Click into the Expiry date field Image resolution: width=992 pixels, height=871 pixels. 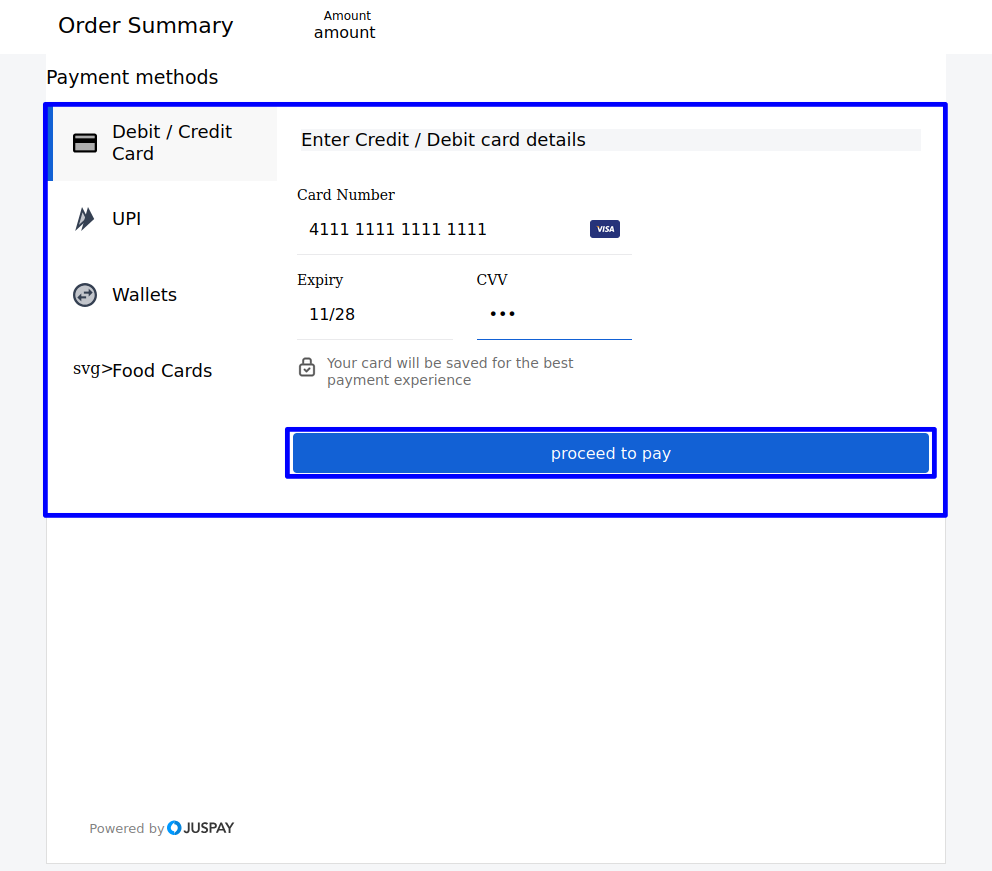[x=375, y=314]
